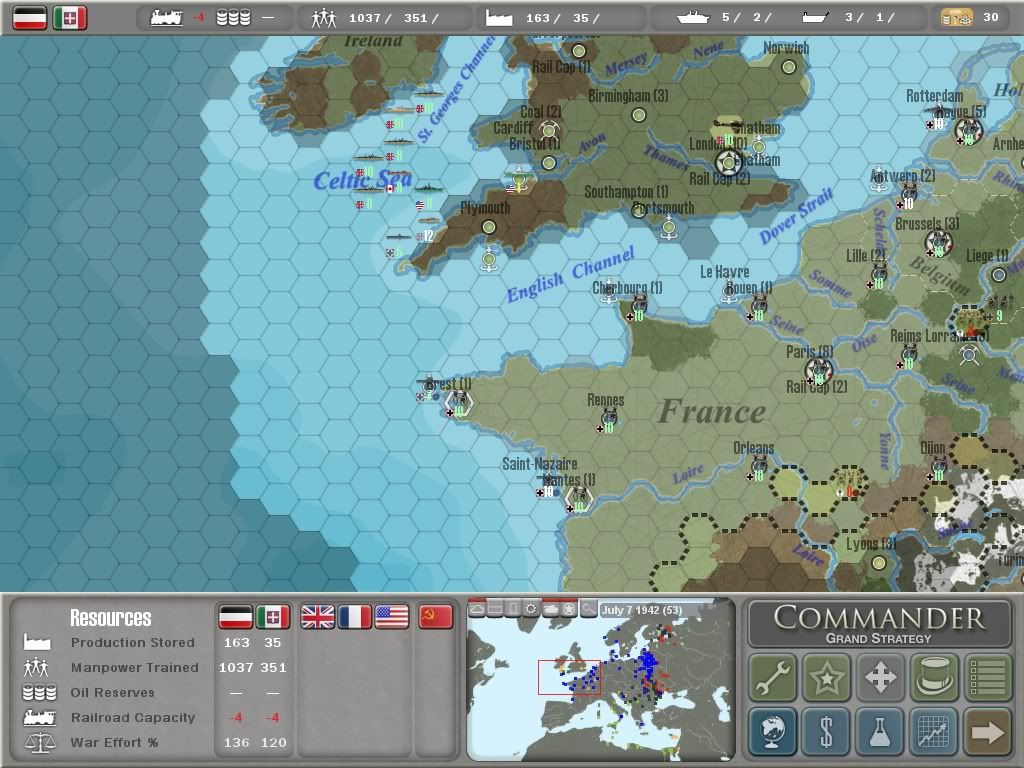Image resolution: width=1024 pixels, height=768 pixels.
Task: Open the checklist unit list button
Action: (x=987, y=677)
